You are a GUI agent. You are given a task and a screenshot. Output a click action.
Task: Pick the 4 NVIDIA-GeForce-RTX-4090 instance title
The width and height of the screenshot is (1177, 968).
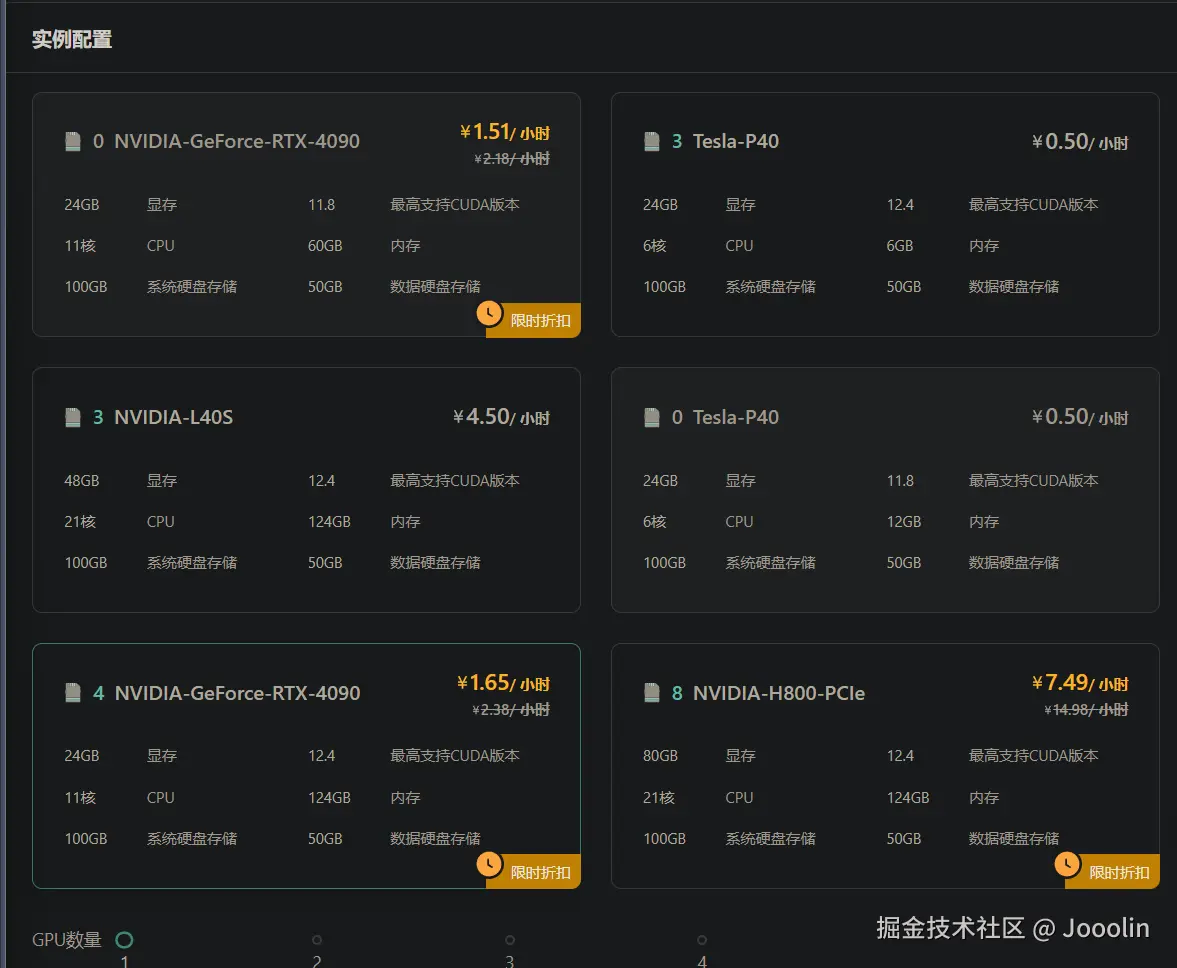226,693
